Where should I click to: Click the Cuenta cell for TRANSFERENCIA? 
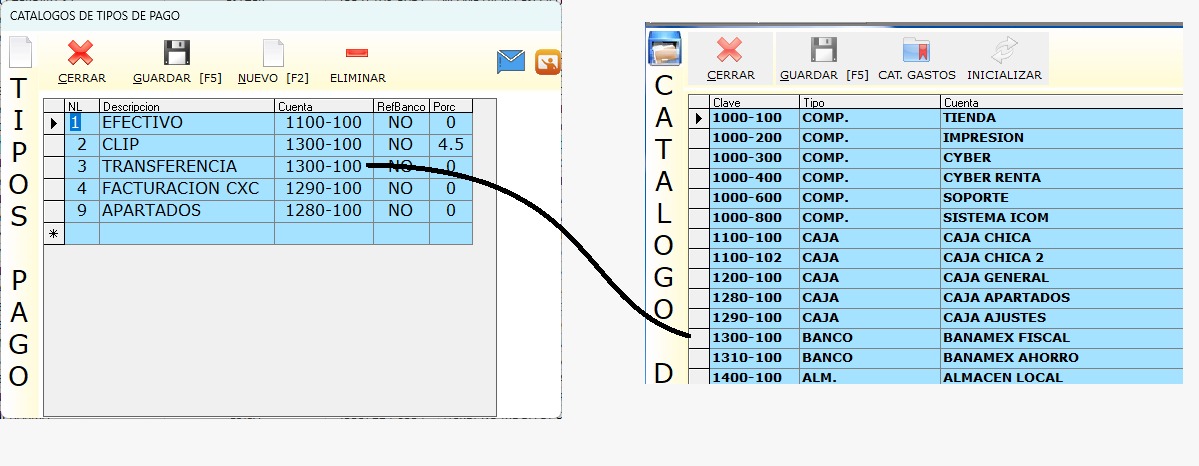coord(323,167)
